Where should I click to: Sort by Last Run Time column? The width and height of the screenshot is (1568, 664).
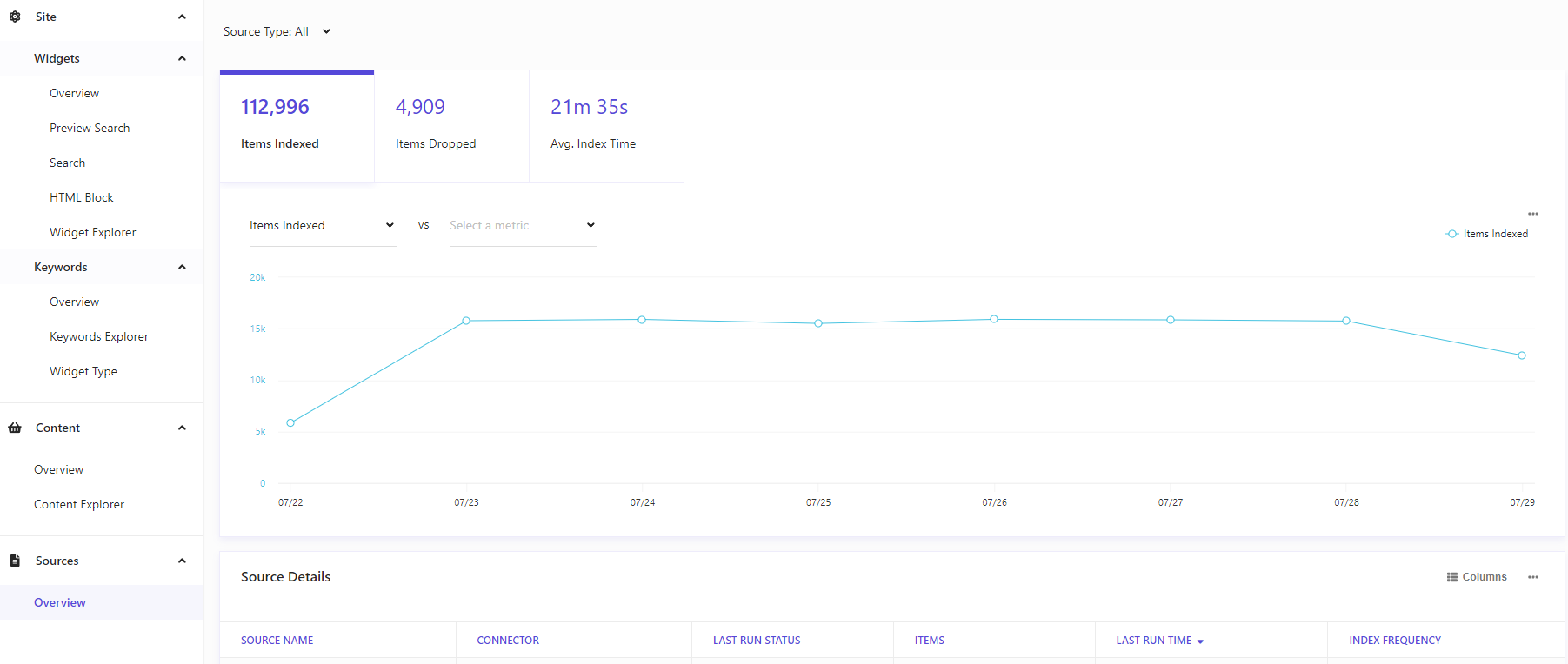pos(1154,641)
